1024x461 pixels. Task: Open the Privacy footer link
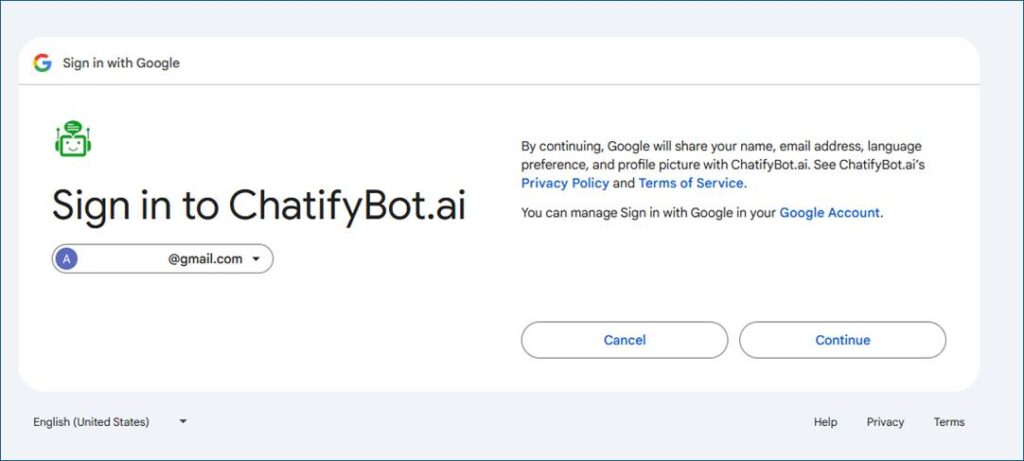885,422
